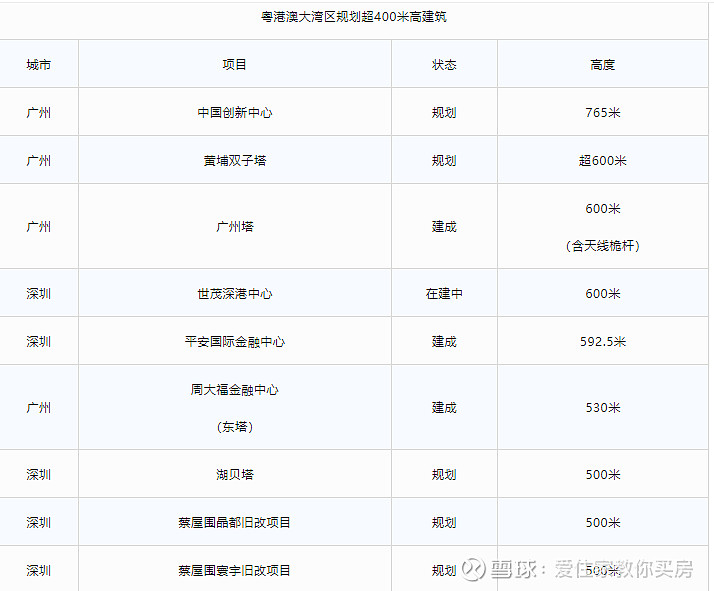Click 500米 in the 湖贝塔 row
The width and height of the screenshot is (714, 591).
click(x=602, y=474)
